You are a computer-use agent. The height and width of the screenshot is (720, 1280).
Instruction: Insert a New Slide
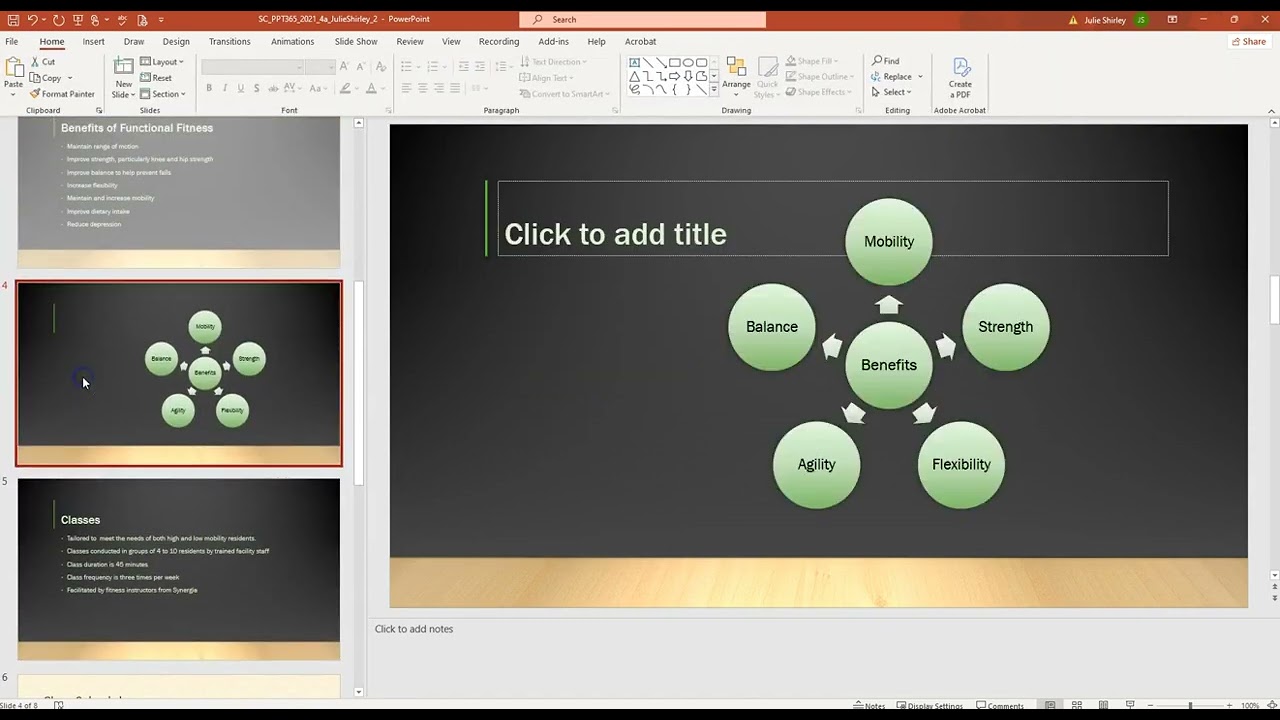click(123, 77)
